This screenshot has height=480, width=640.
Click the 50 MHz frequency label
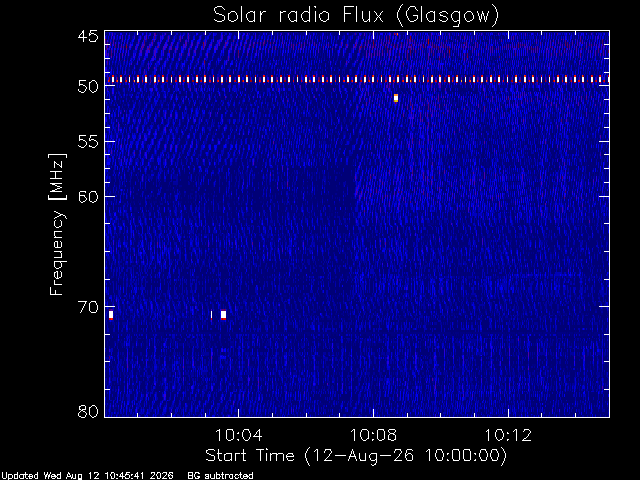(88, 87)
